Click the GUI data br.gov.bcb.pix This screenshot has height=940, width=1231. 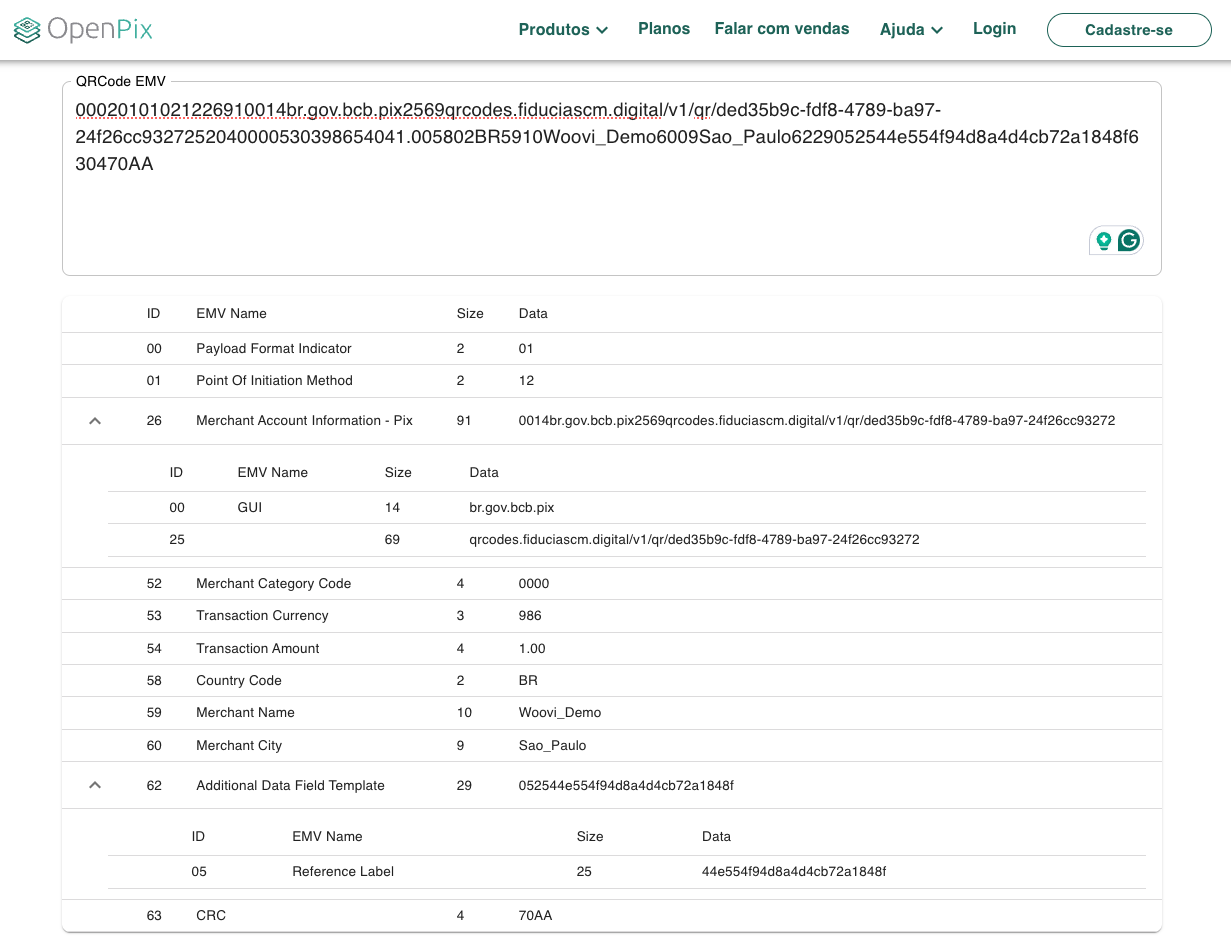(x=512, y=508)
